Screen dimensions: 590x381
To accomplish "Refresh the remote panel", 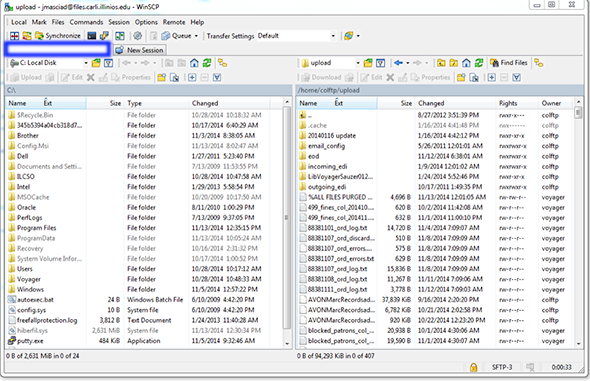I will pyautogui.click(x=479, y=63).
